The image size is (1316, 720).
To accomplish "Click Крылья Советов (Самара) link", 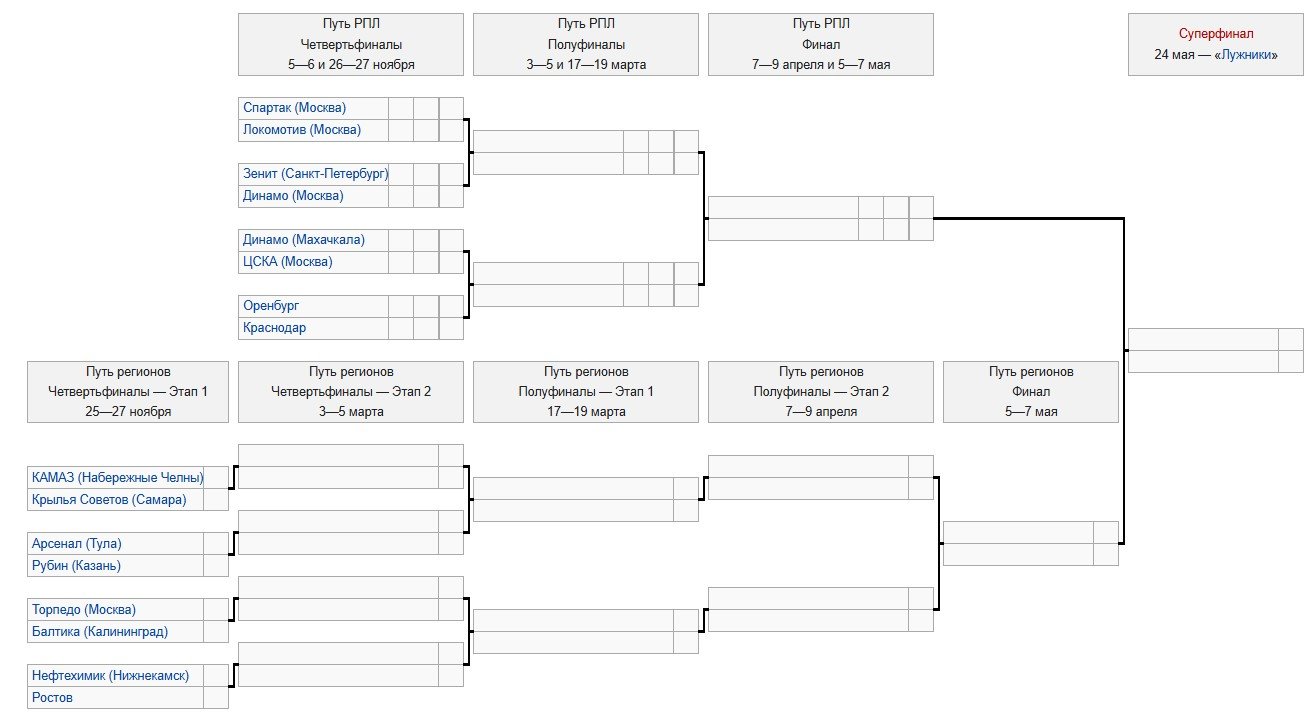I will click(x=108, y=500).
